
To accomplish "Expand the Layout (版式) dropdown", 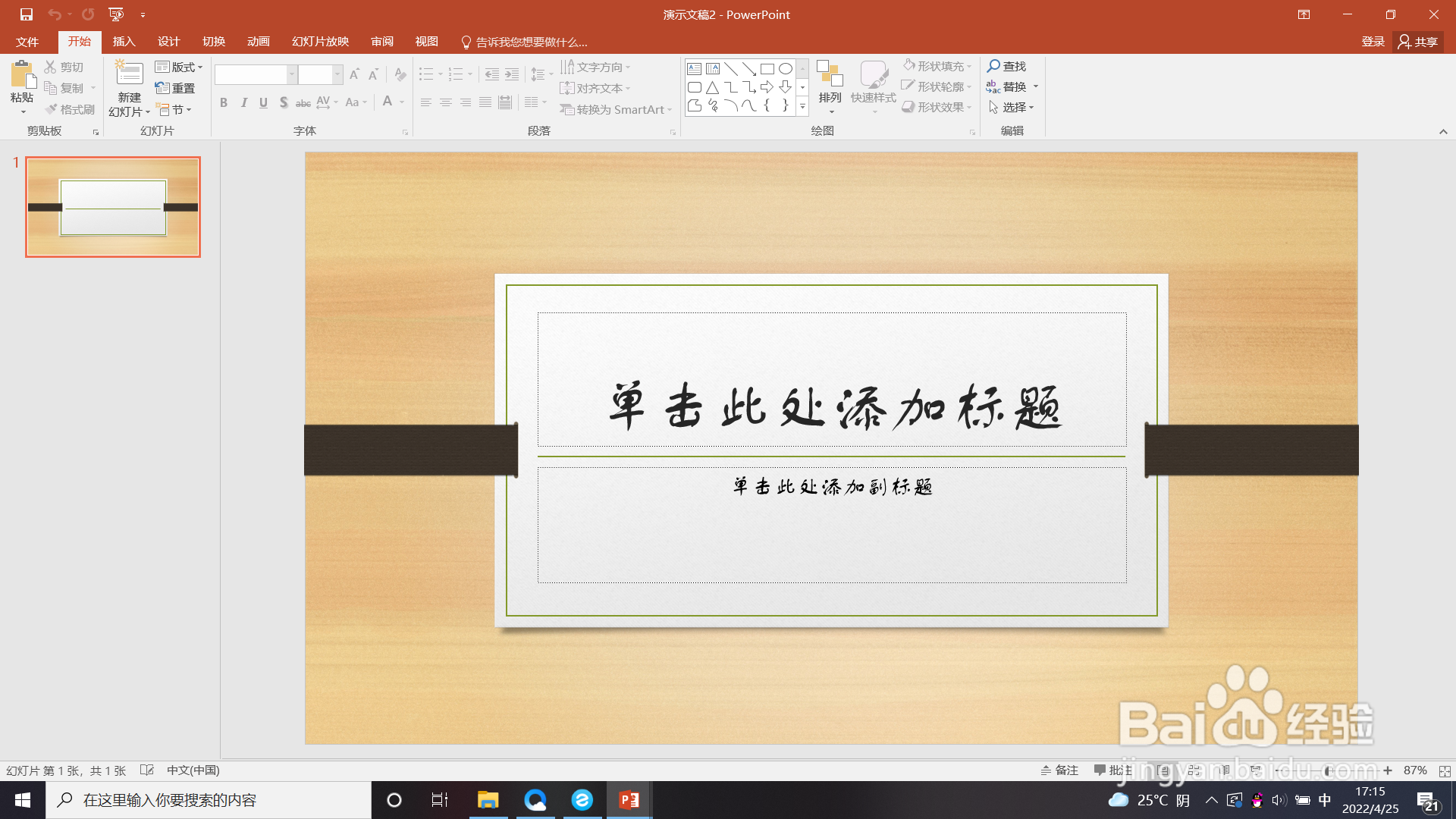I will (179, 67).
